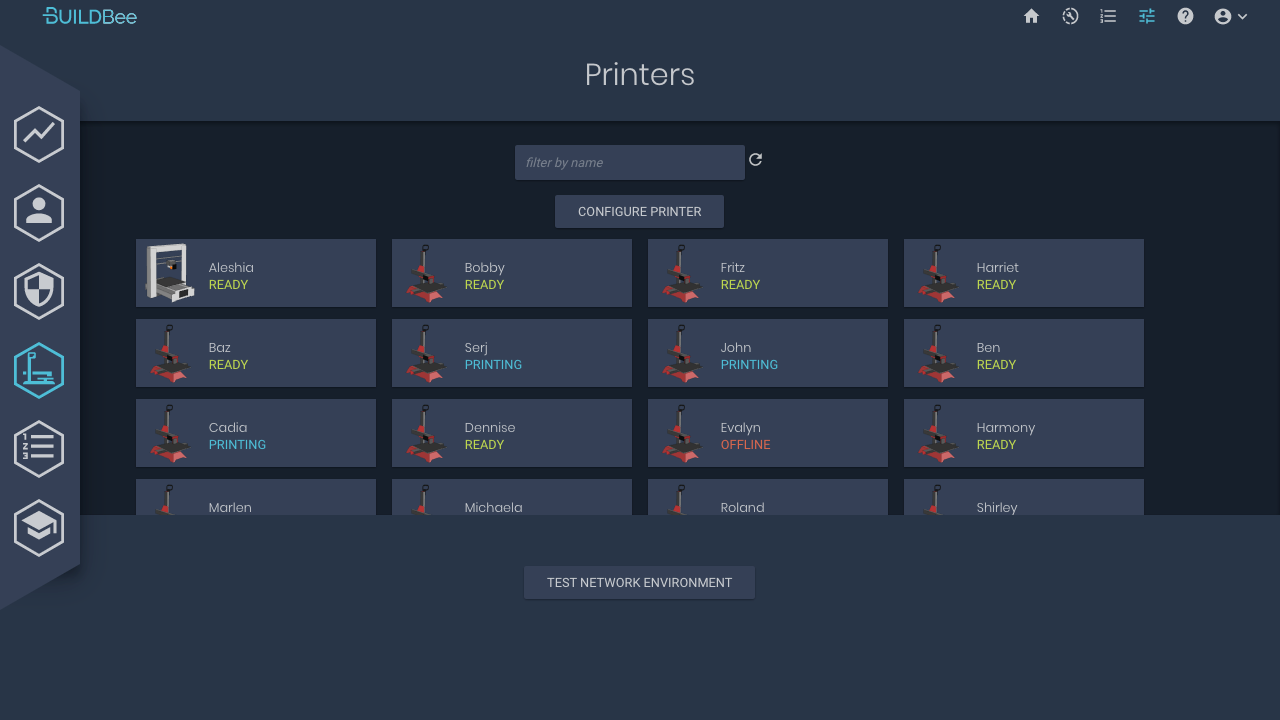The image size is (1280, 720).
Task: Open the numbered list sidebar icon
Action: tap(39, 448)
